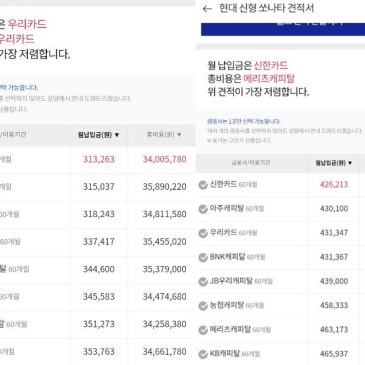Select monthly payment 318,243
Viewport: 365px width, 365px height.
(99, 214)
